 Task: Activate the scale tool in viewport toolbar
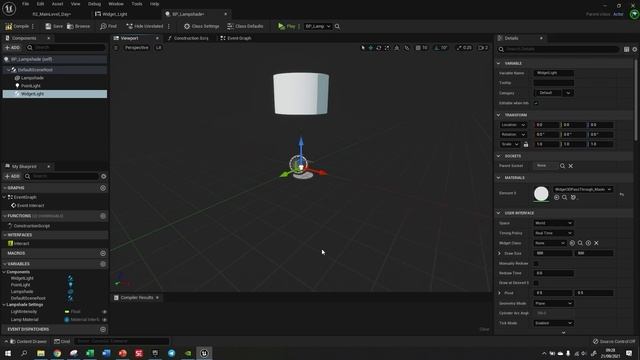click(387, 48)
